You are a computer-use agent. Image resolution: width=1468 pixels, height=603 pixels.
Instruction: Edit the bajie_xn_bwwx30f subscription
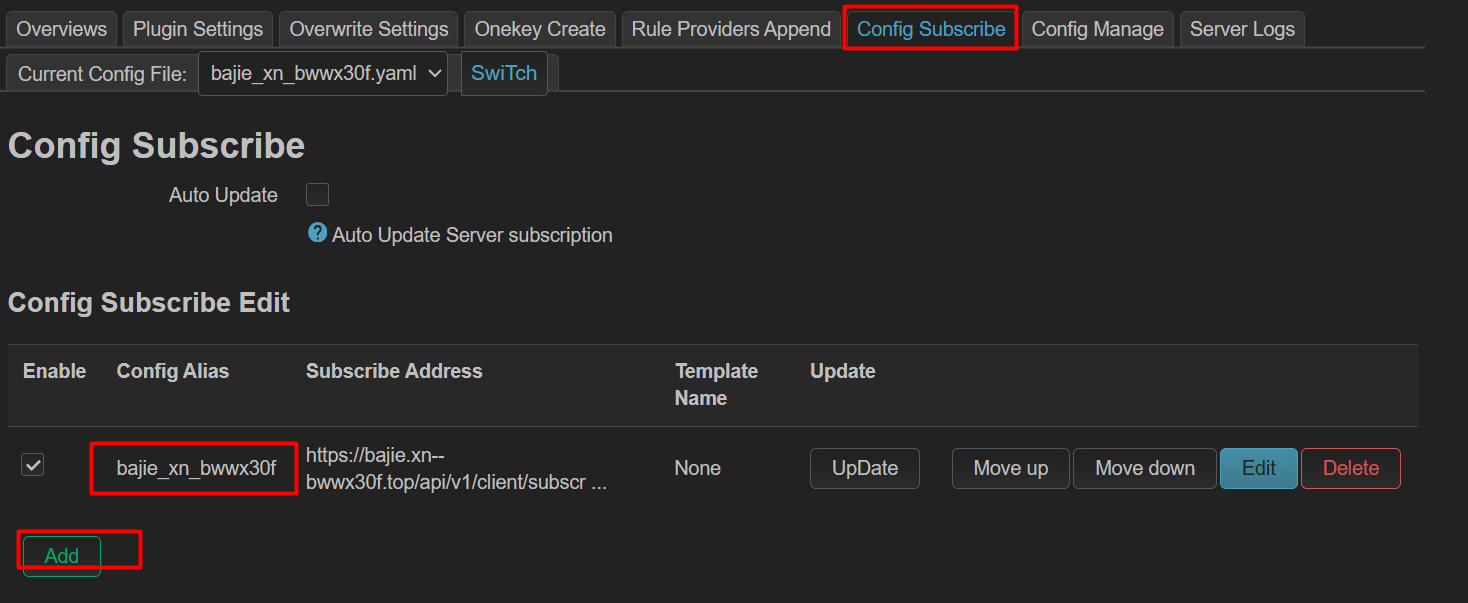click(x=1258, y=468)
